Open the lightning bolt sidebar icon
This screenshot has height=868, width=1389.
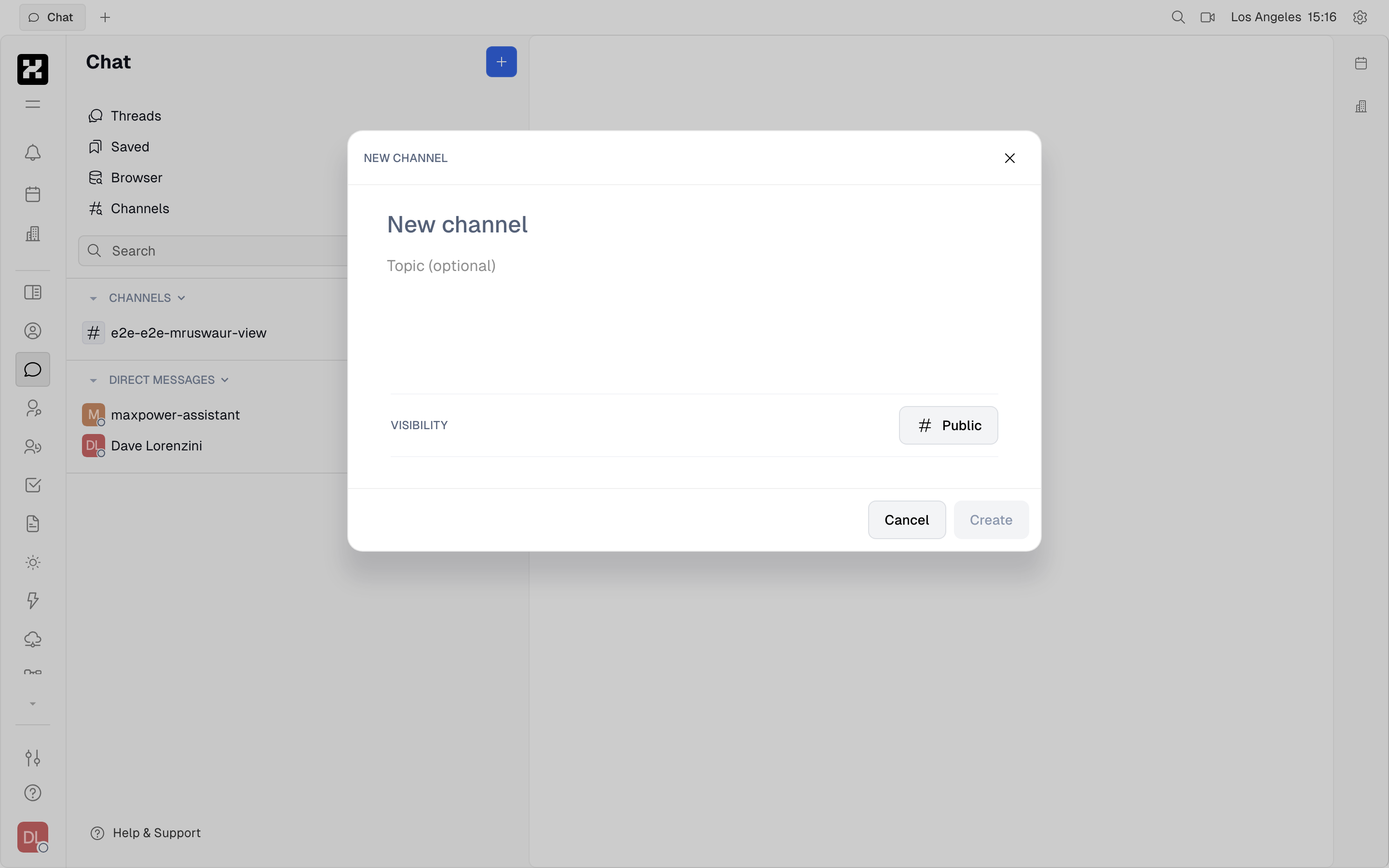33,600
